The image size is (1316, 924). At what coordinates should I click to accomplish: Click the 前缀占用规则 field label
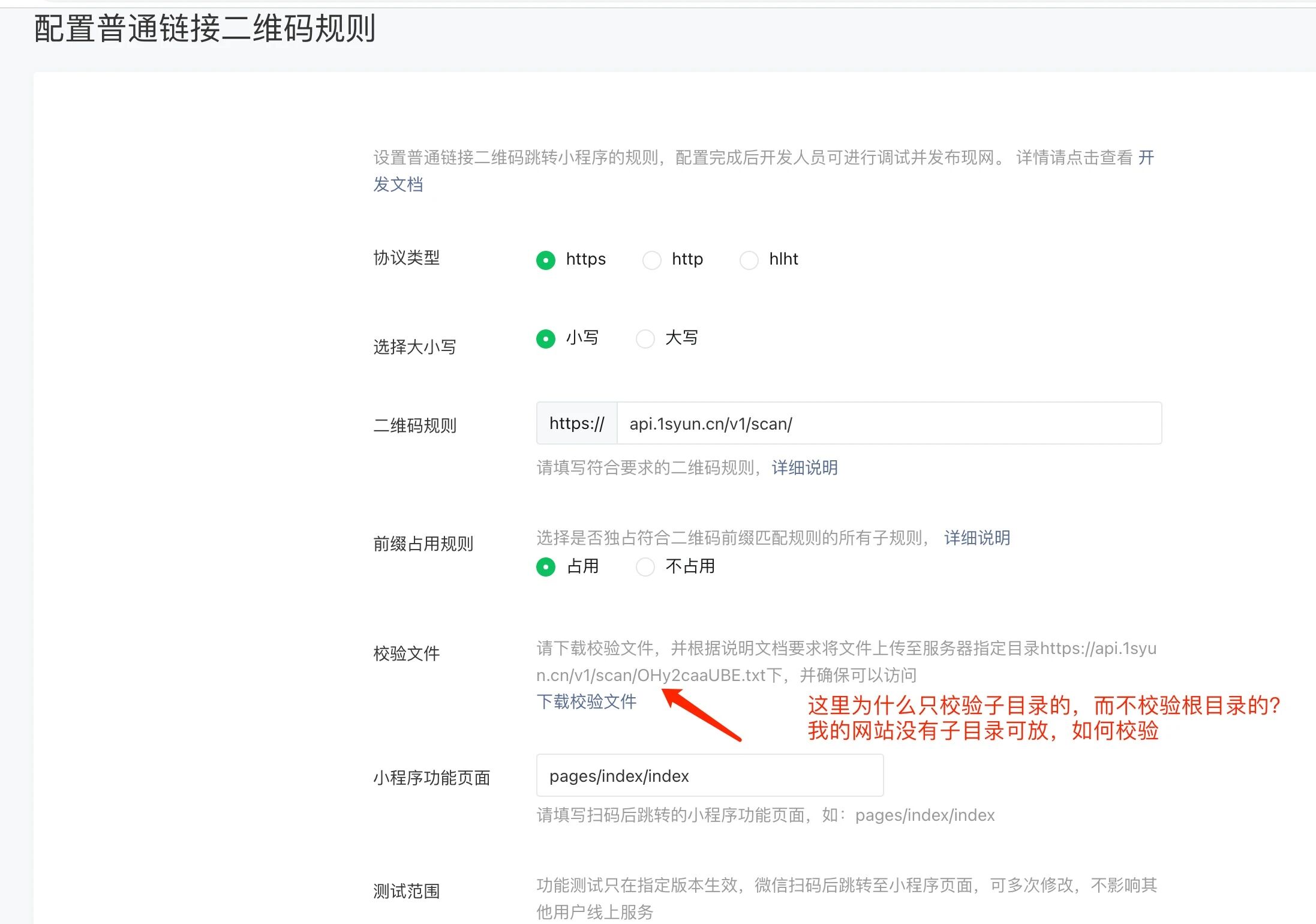click(423, 544)
